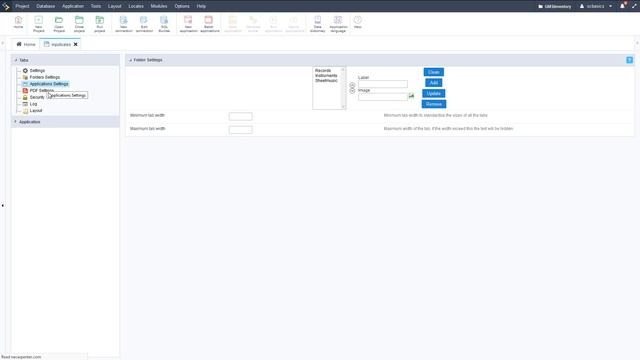Open the Batch applications tool
The width and height of the screenshot is (640, 360).
[209, 24]
